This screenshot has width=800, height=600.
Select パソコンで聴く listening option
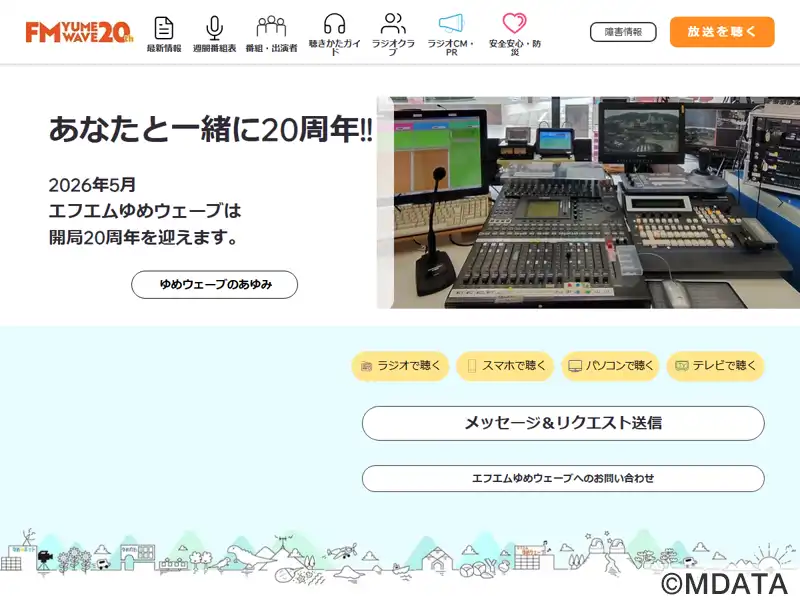click(611, 366)
